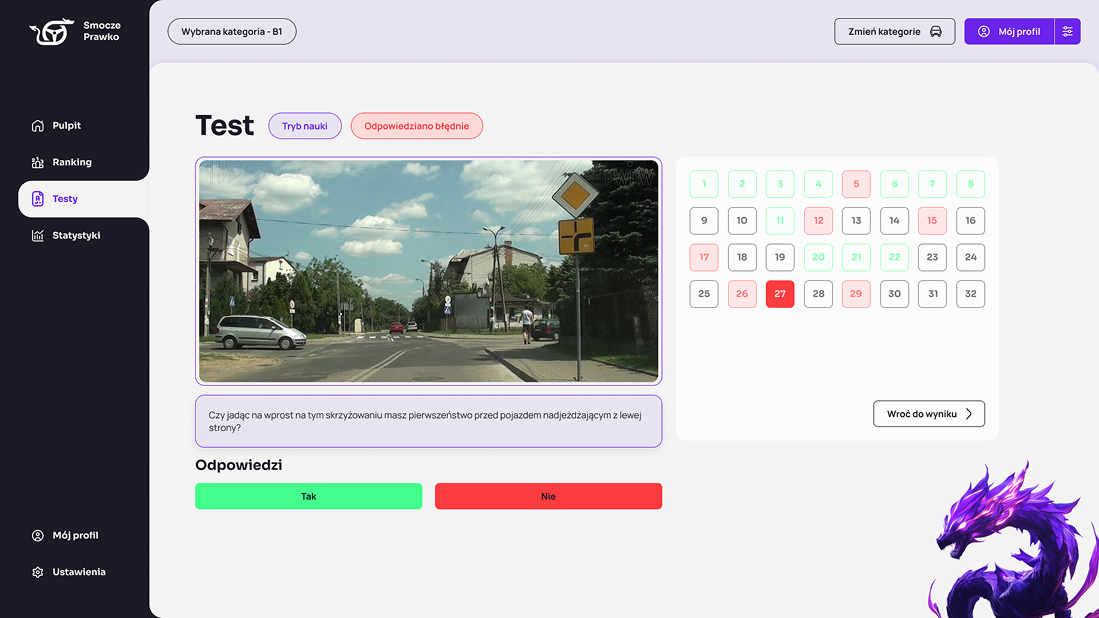1099x618 pixels.
Task: Click the Pulpit home icon
Action: tap(38, 126)
